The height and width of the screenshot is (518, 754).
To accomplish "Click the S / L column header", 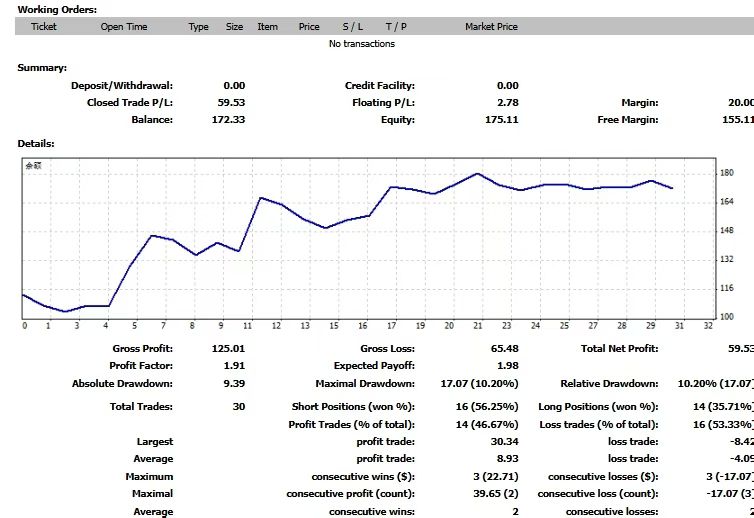I will pos(353,27).
